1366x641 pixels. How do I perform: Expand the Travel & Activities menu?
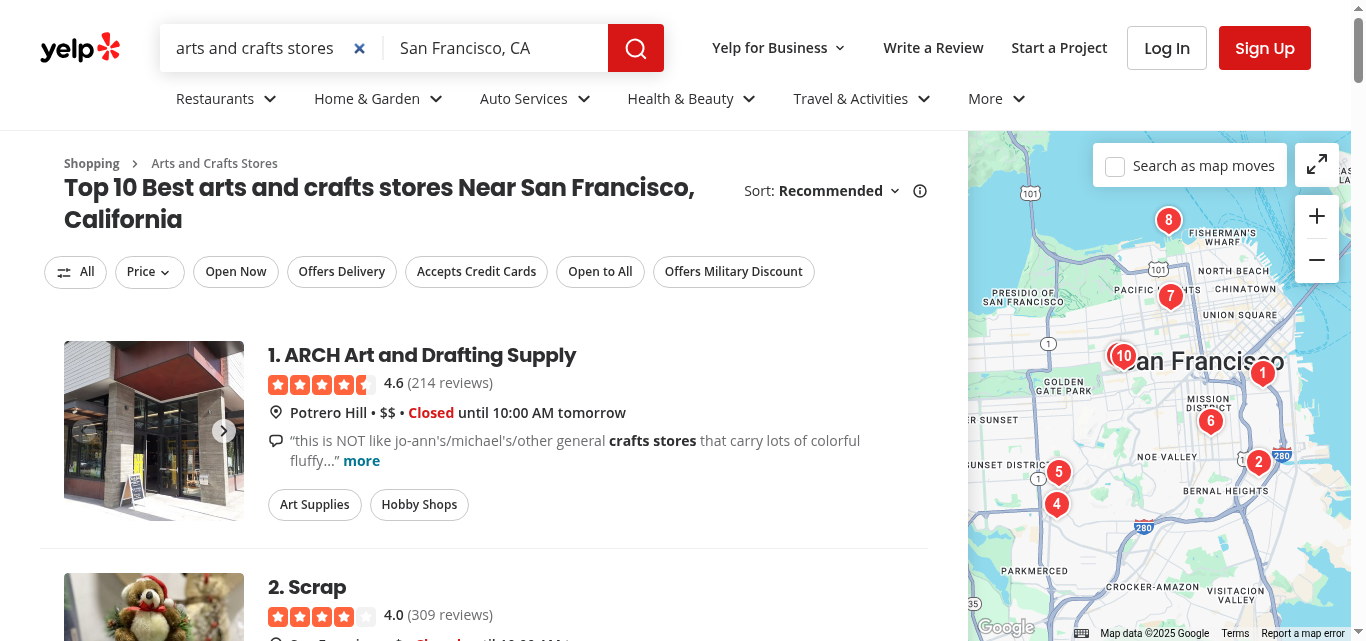coord(862,99)
